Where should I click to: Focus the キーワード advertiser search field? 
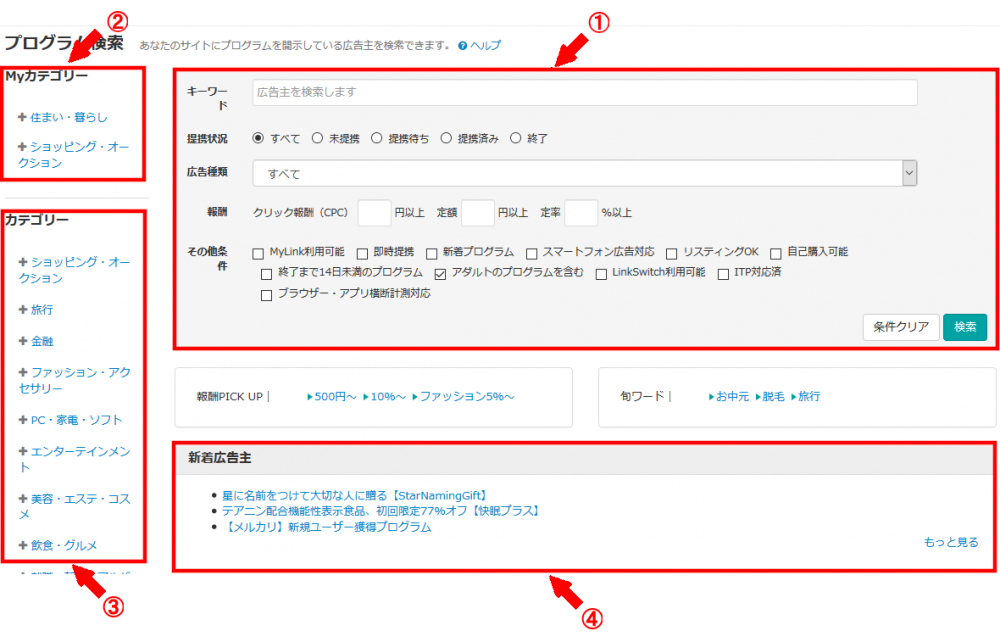tap(585, 92)
